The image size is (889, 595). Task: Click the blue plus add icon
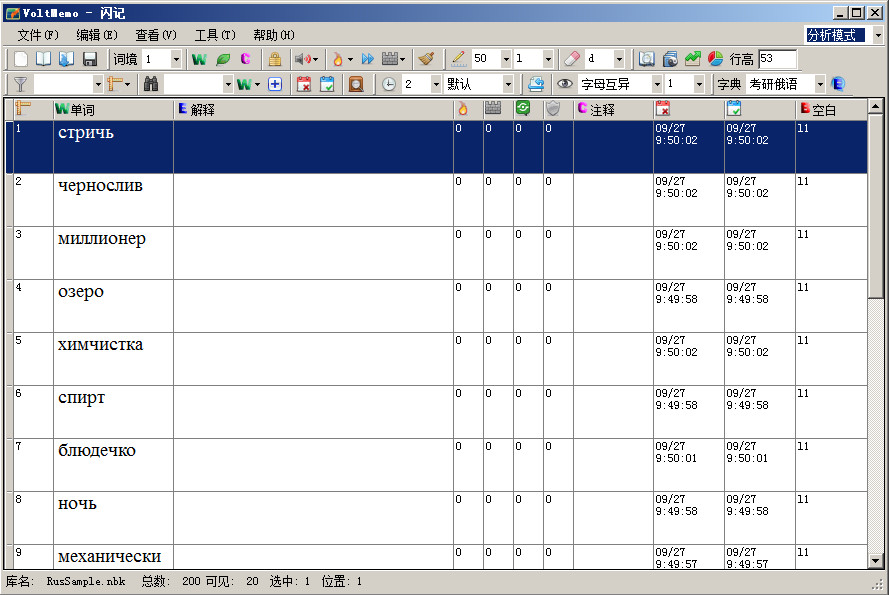[274, 84]
